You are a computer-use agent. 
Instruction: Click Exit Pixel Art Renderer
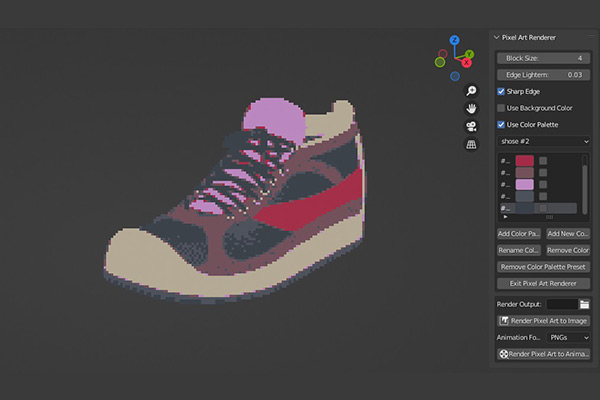pos(543,283)
